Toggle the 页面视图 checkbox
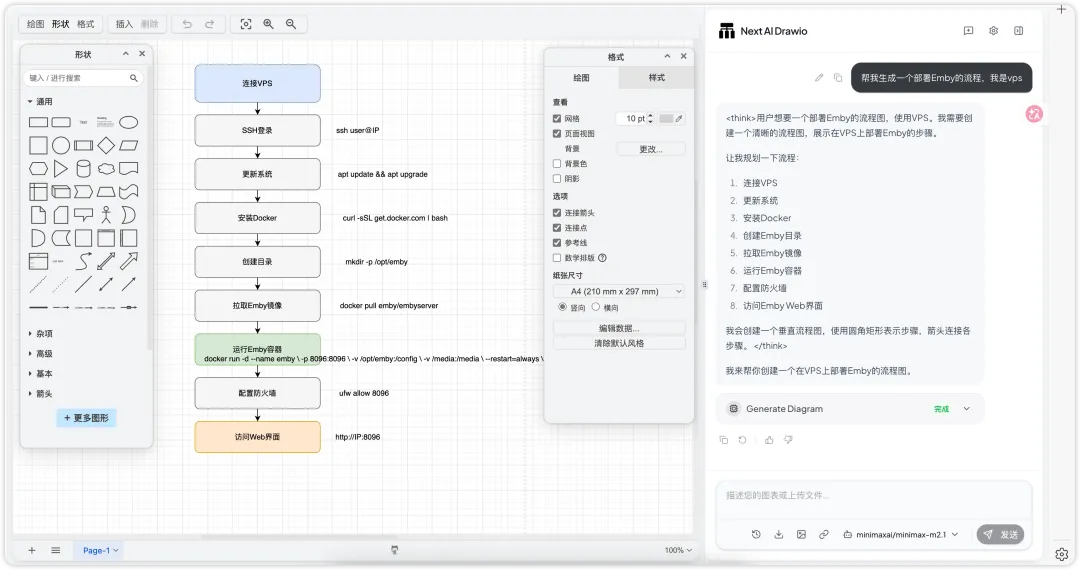Screen dimensions: 1080x570 [557, 134]
